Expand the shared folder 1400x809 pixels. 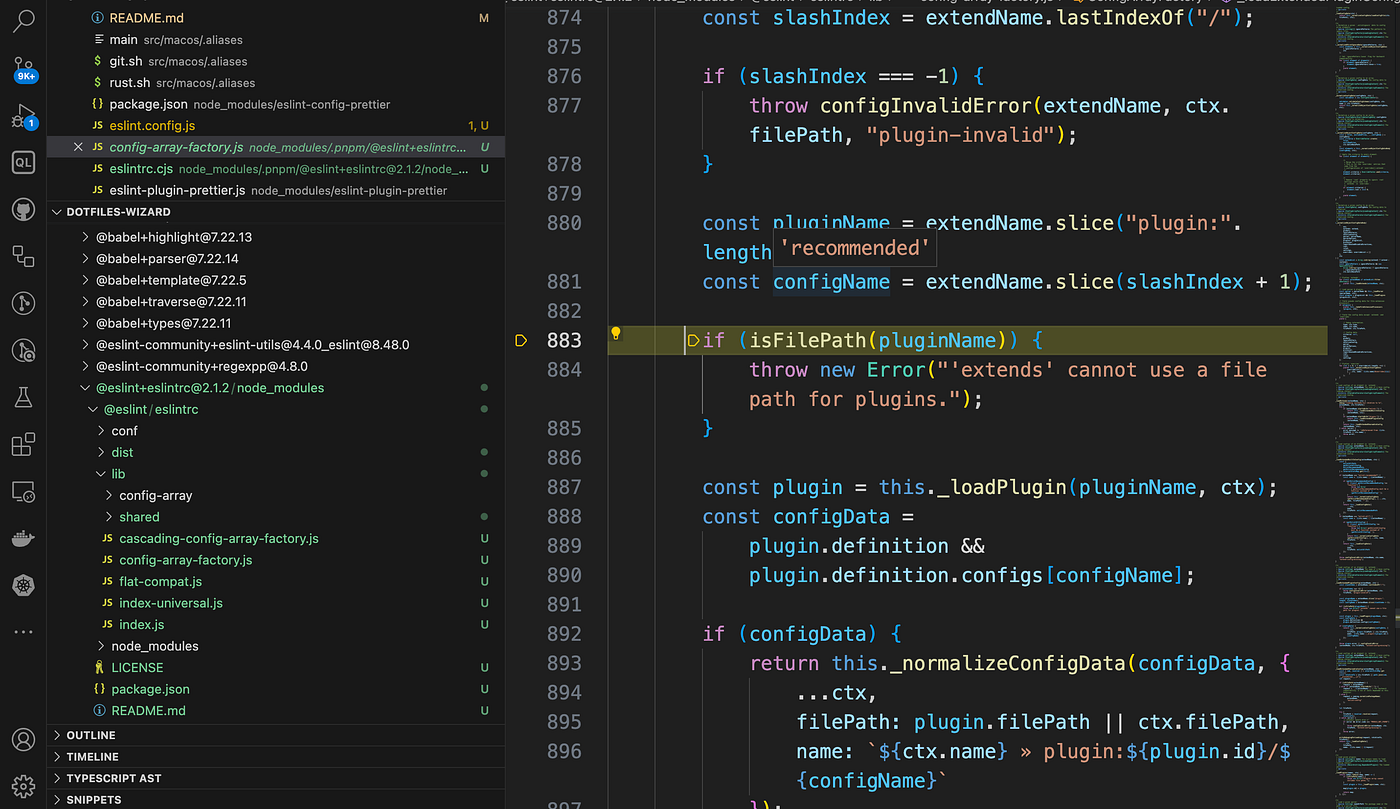coord(139,517)
